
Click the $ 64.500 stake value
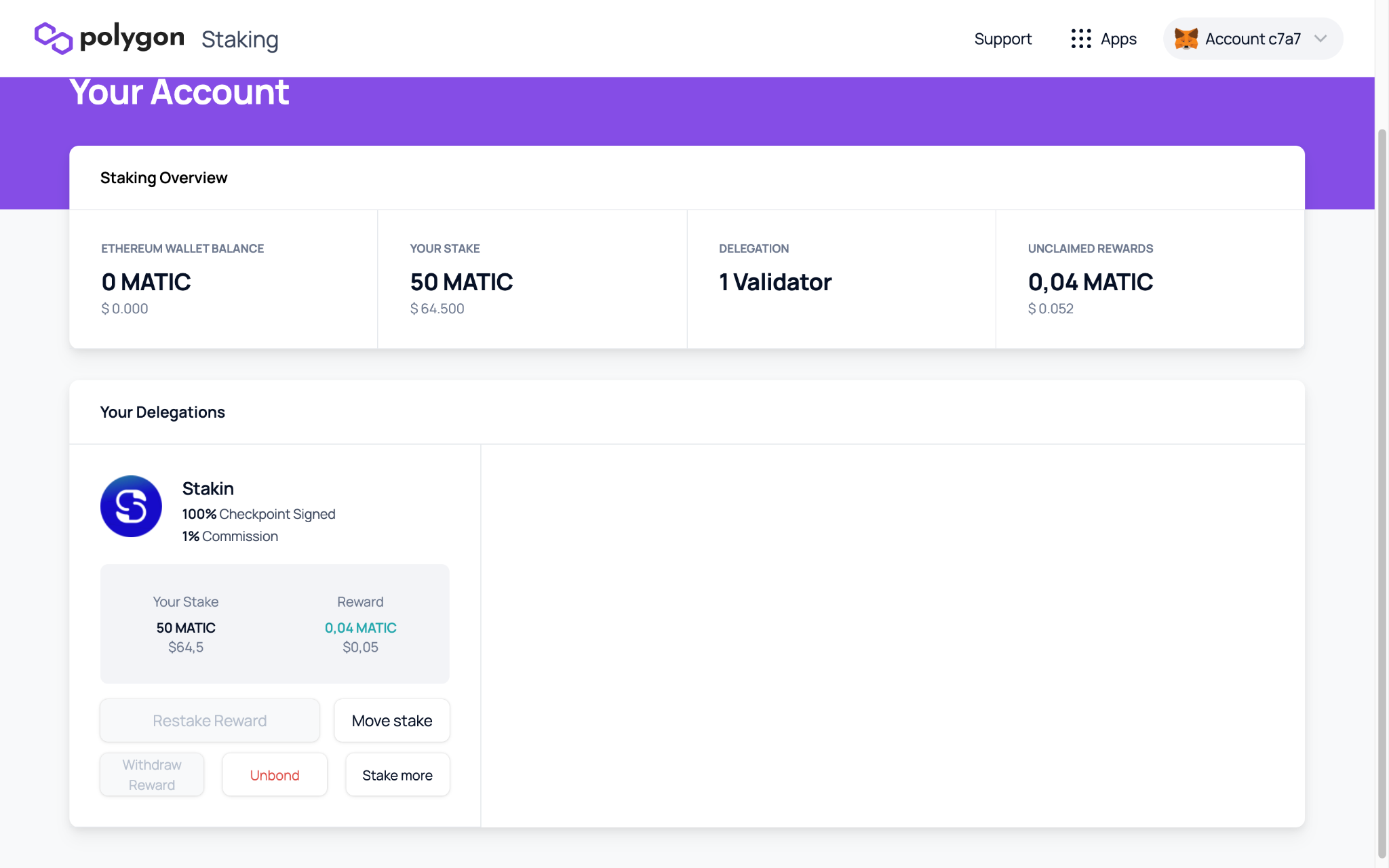pos(437,309)
